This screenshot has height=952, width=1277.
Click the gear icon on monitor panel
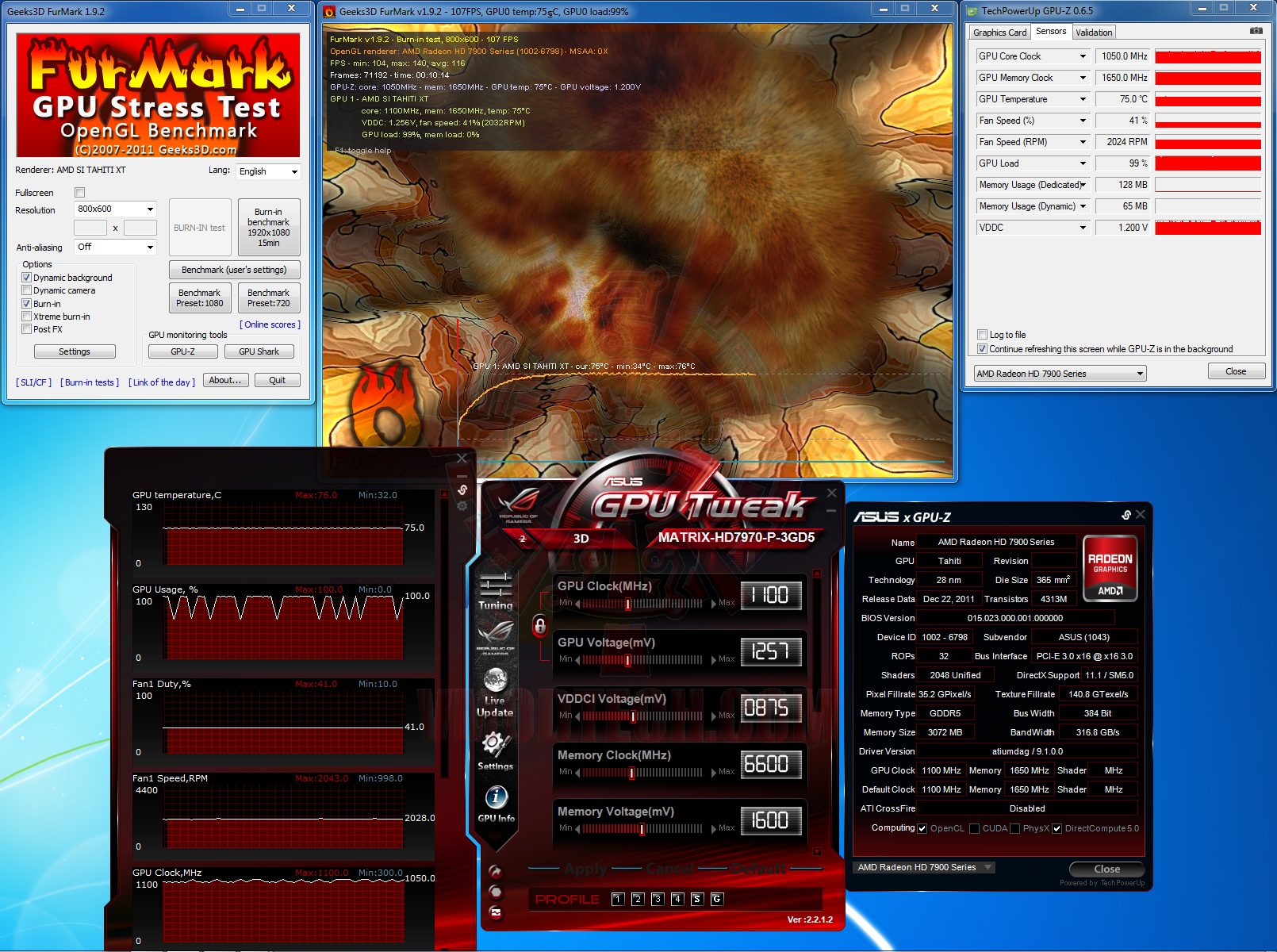tap(462, 505)
